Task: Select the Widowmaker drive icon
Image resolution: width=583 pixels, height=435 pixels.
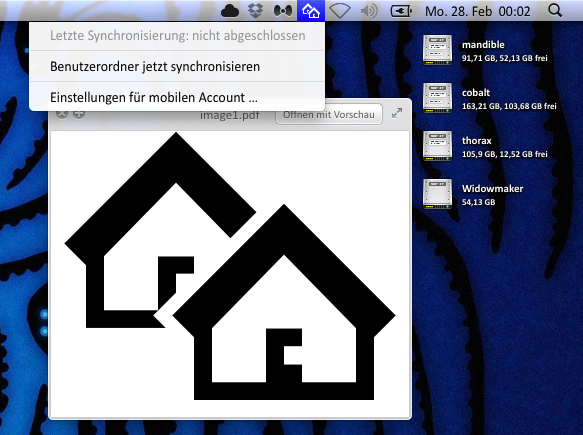Action: click(437, 194)
